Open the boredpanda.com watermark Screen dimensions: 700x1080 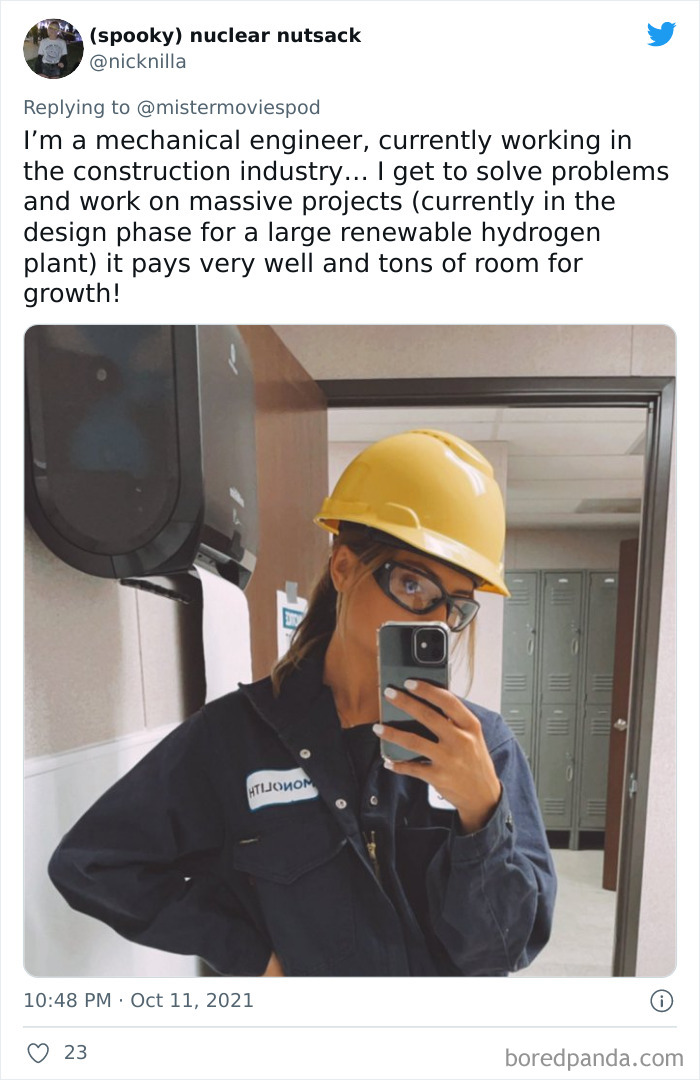(x=594, y=1058)
